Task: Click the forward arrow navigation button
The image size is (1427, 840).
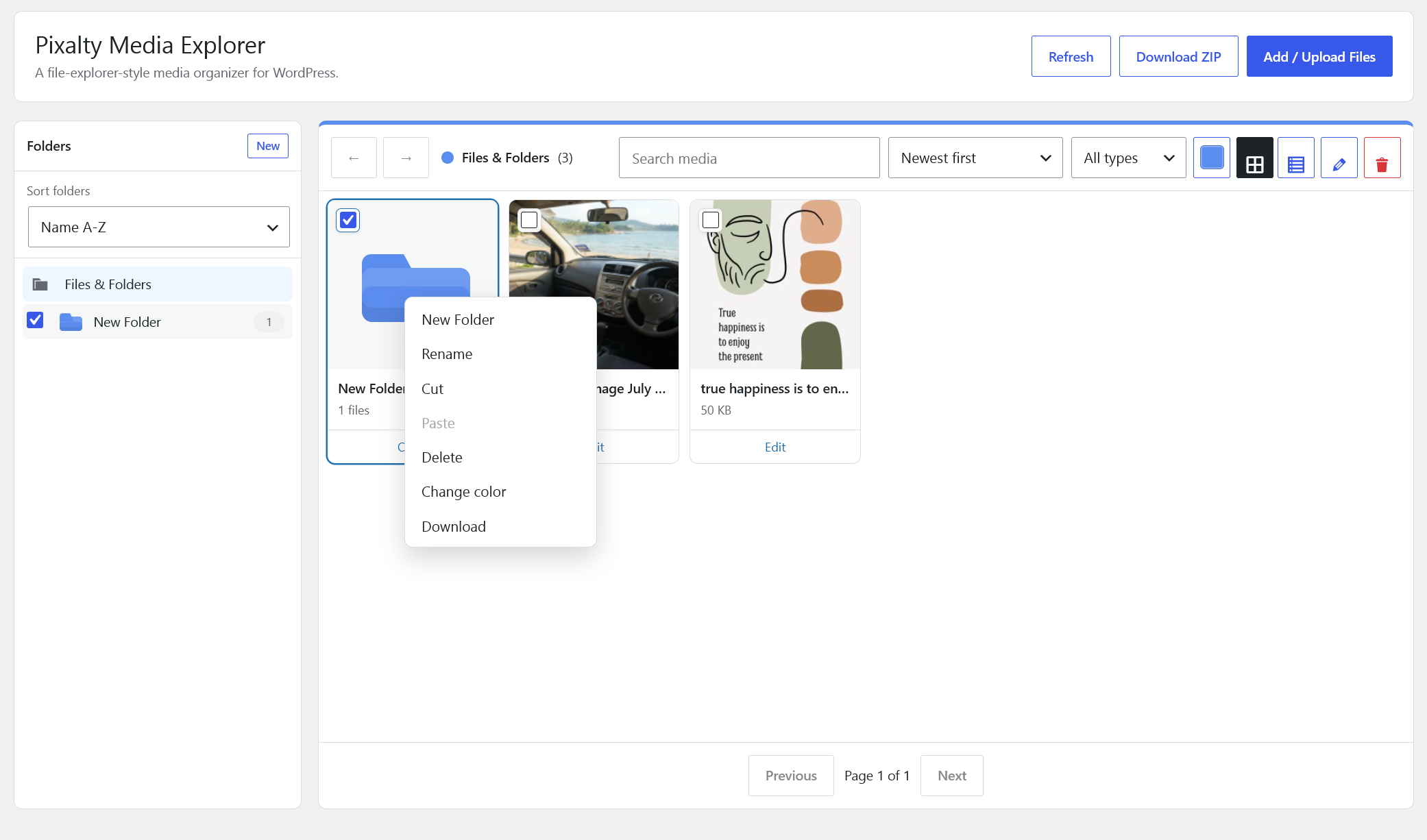Action: point(406,158)
